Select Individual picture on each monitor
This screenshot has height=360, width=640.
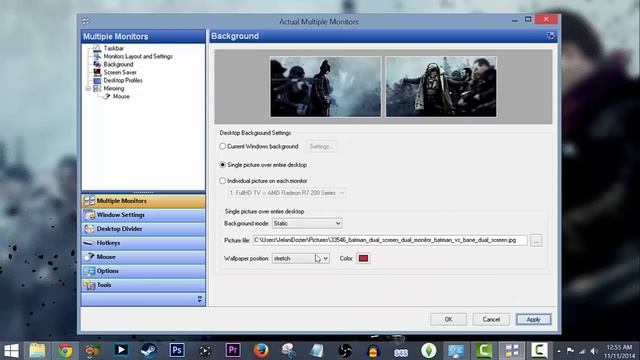pos(222,180)
